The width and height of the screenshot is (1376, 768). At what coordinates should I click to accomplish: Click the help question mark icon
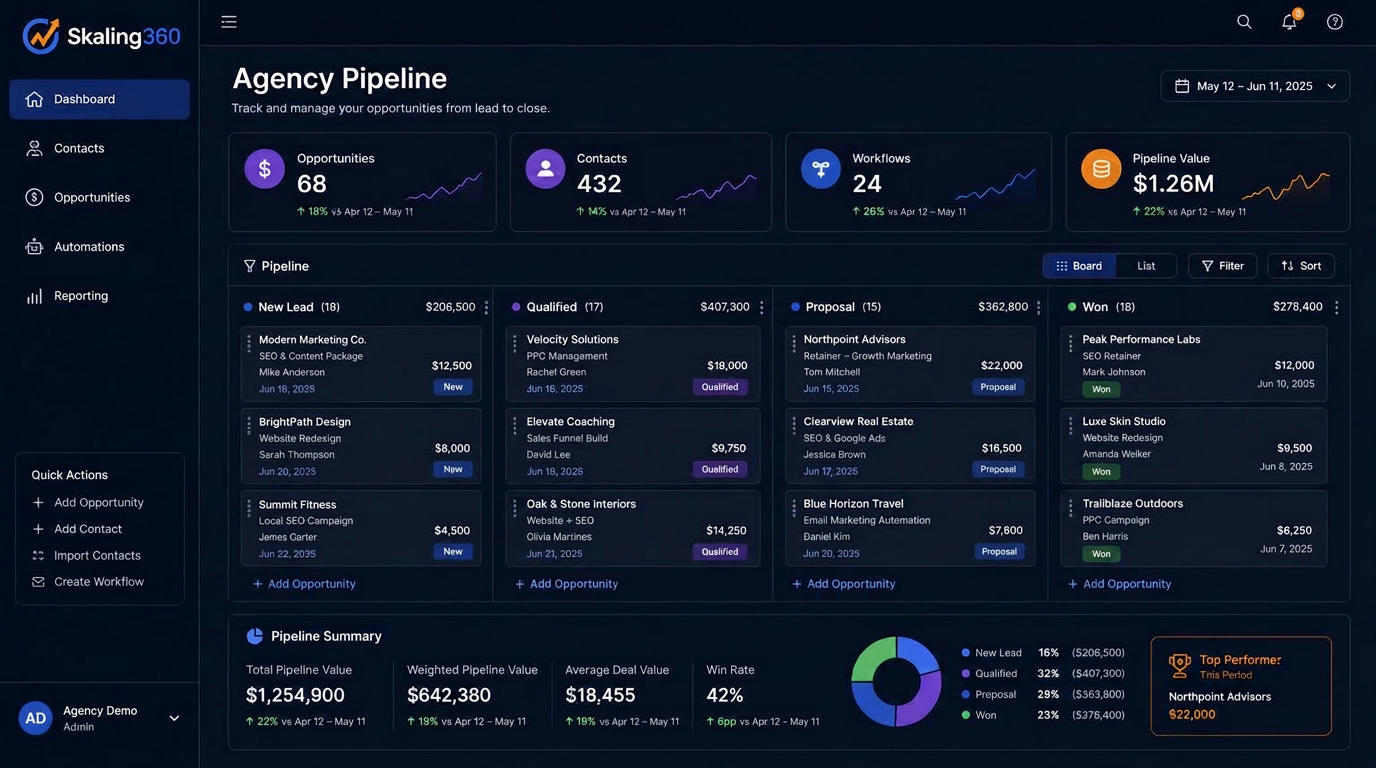tap(1335, 22)
